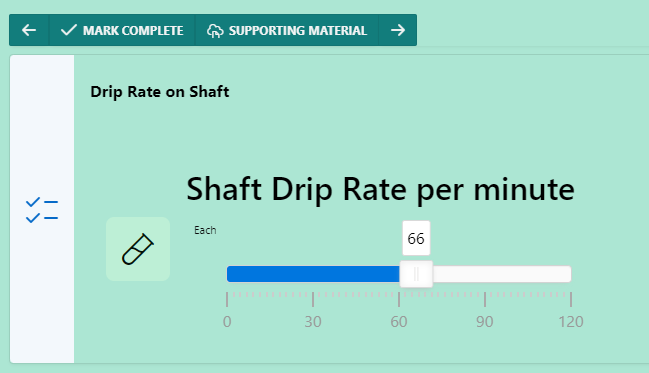
Task: Click the Drip Rate on Shaft heading
Action: 160,92
